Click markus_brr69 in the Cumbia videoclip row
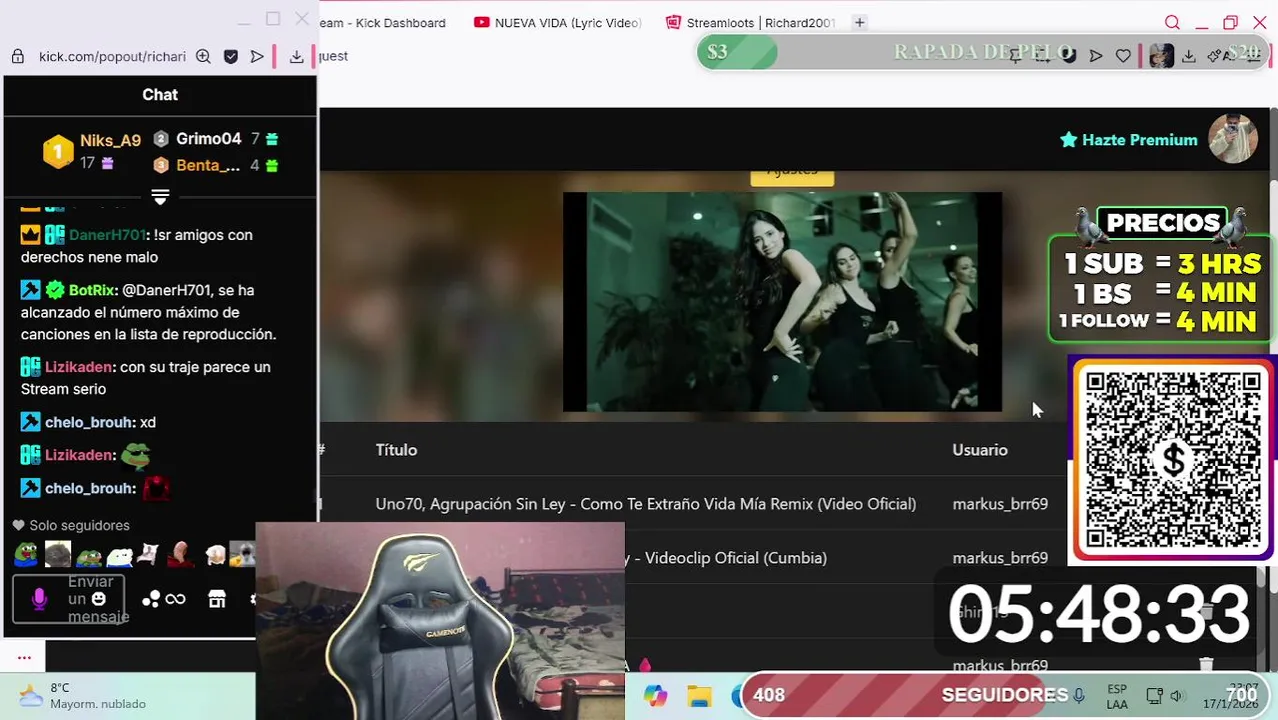The width and height of the screenshot is (1278, 720). 1000,558
